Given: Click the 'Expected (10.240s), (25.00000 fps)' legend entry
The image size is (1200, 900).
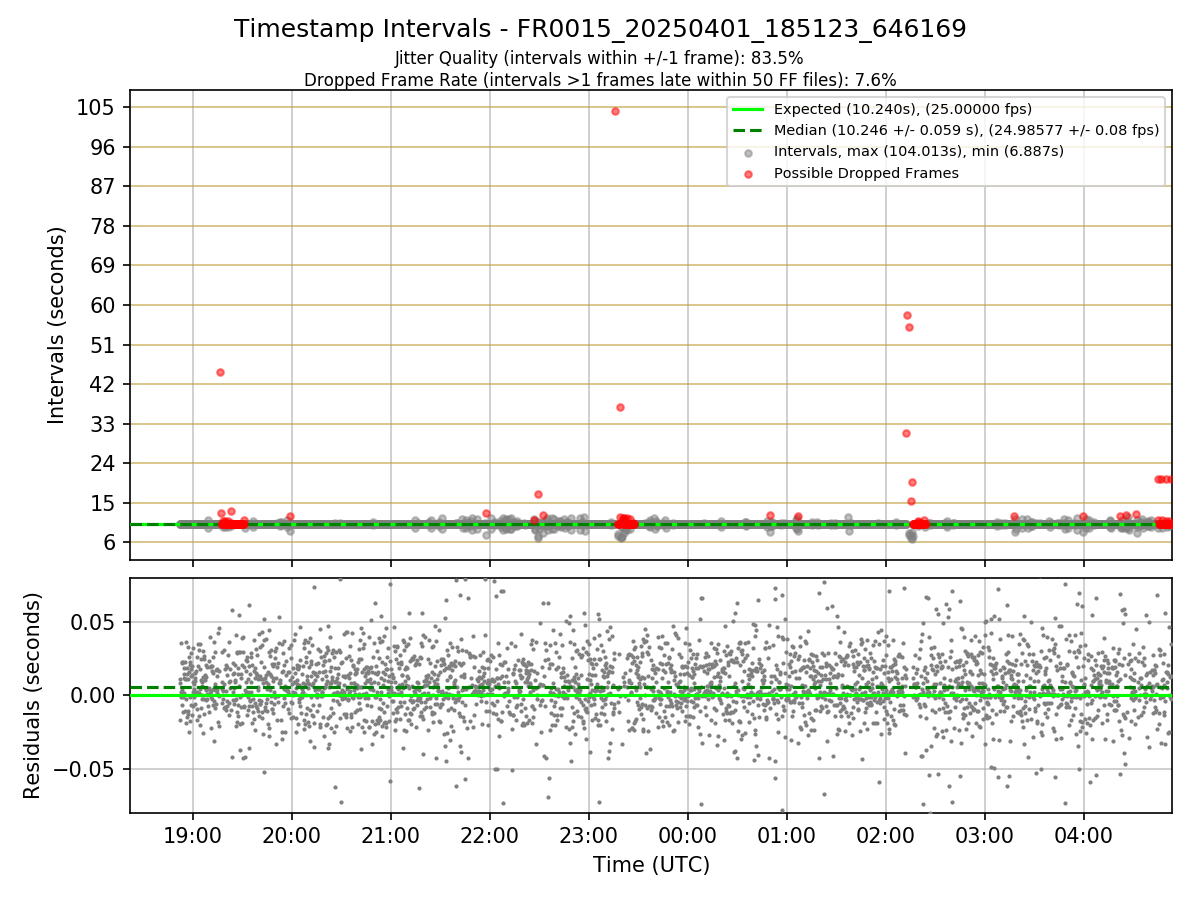Looking at the screenshot, I should coord(903,109).
